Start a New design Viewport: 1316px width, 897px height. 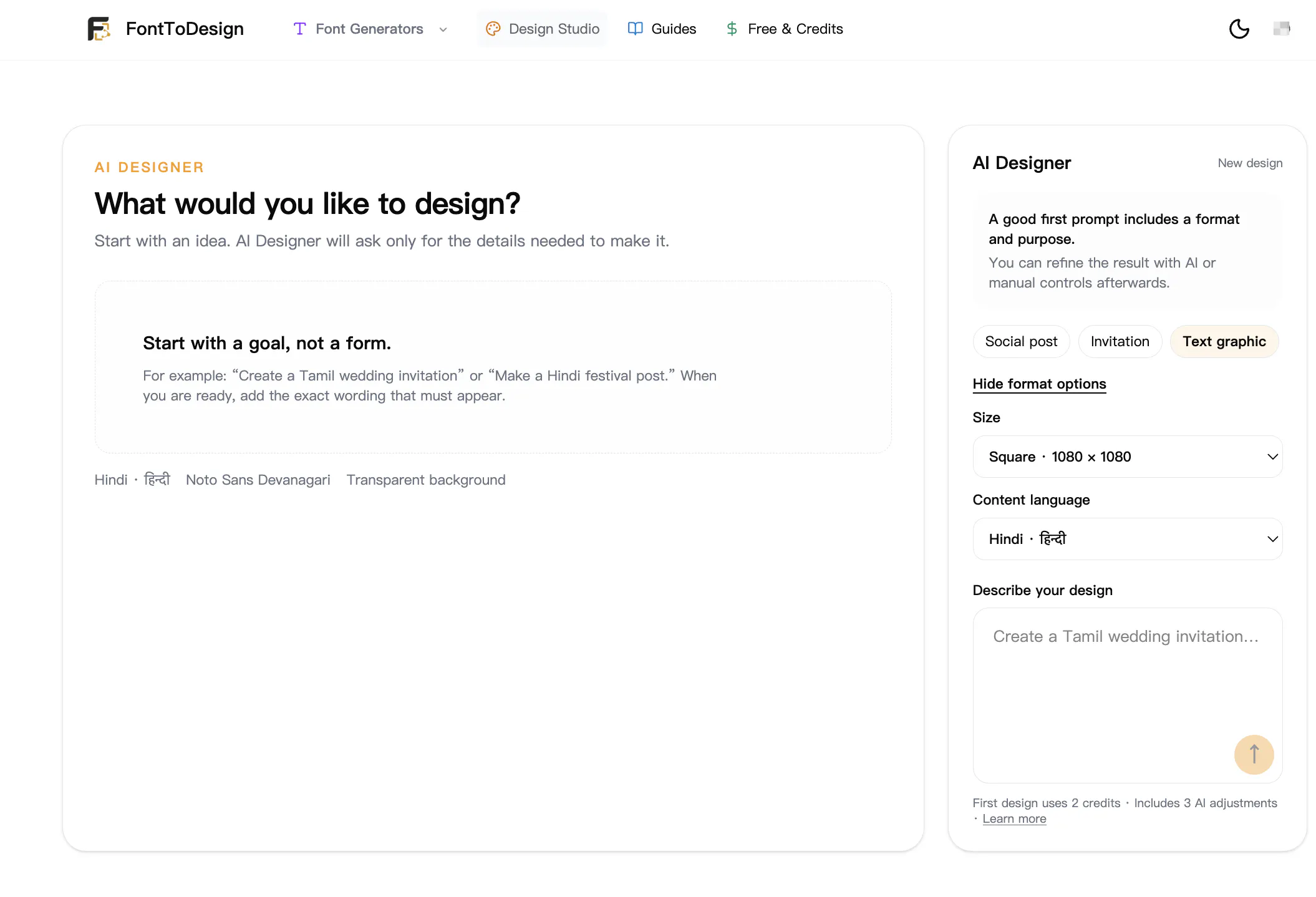(1250, 163)
